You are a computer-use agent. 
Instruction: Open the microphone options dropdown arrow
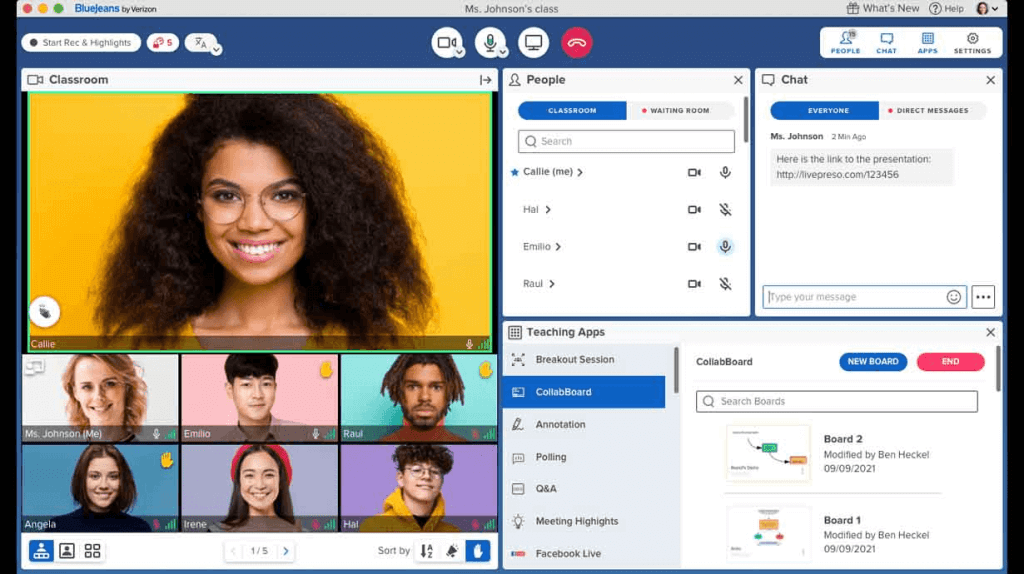tap(502, 52)
